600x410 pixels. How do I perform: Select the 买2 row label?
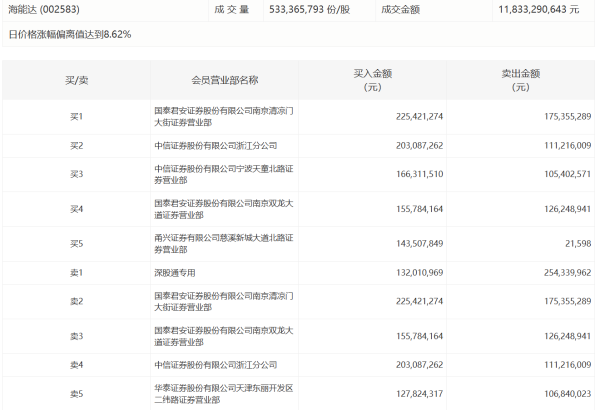coord(77,146)
